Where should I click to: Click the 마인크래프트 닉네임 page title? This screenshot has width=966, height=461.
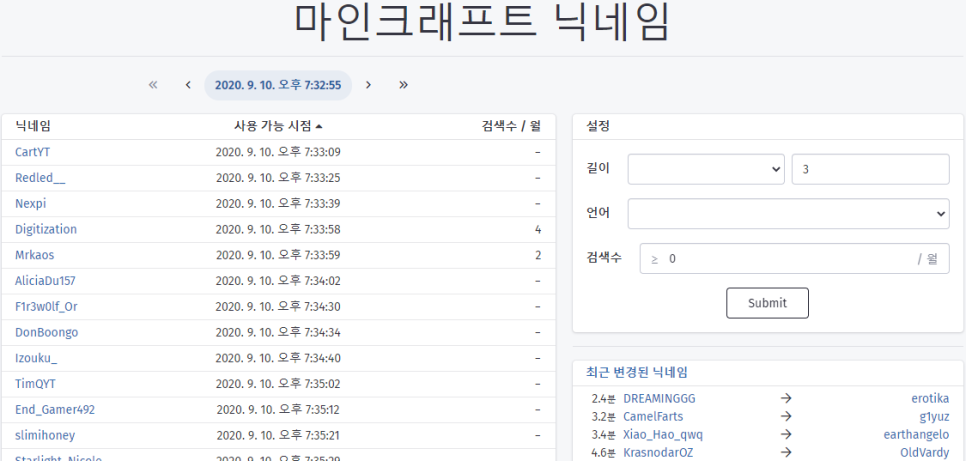tap(482, 22)
